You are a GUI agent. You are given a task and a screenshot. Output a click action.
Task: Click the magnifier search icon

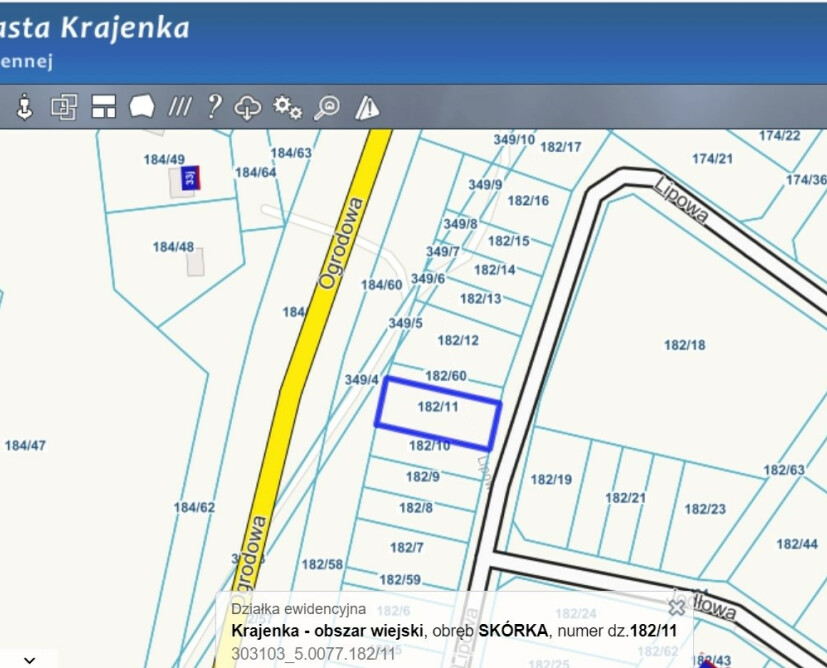coord(327,107)
